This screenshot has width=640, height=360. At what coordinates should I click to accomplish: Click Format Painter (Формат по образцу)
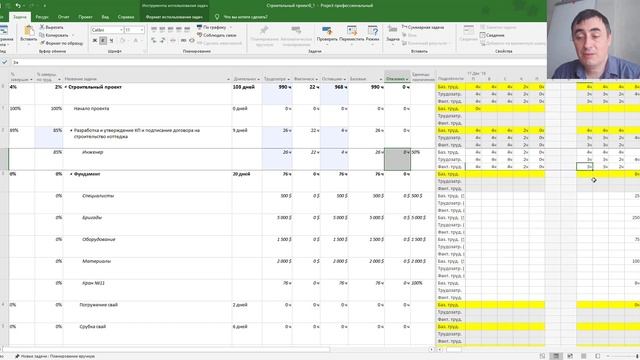61,43
